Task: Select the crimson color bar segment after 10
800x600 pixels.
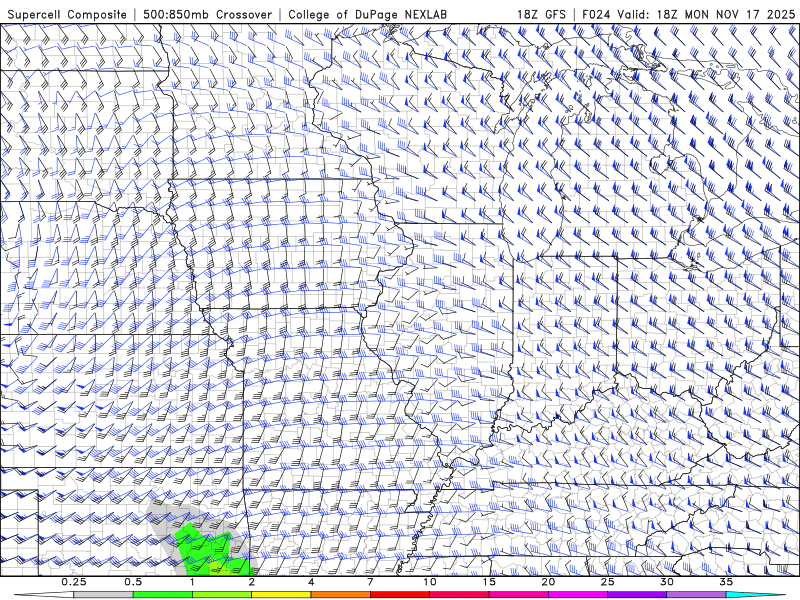Action: point(459,595)
